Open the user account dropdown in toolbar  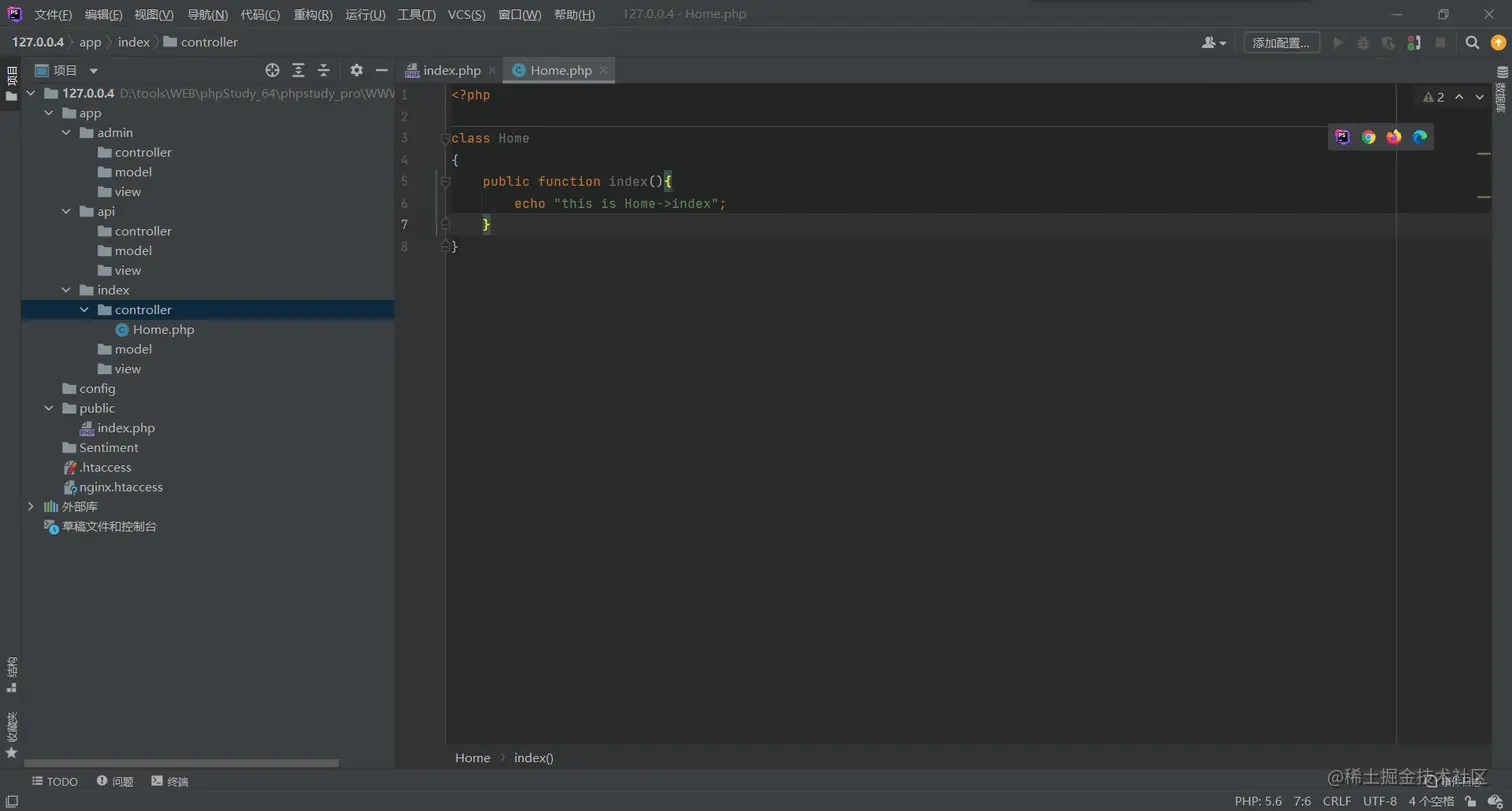coord(1214,43)
